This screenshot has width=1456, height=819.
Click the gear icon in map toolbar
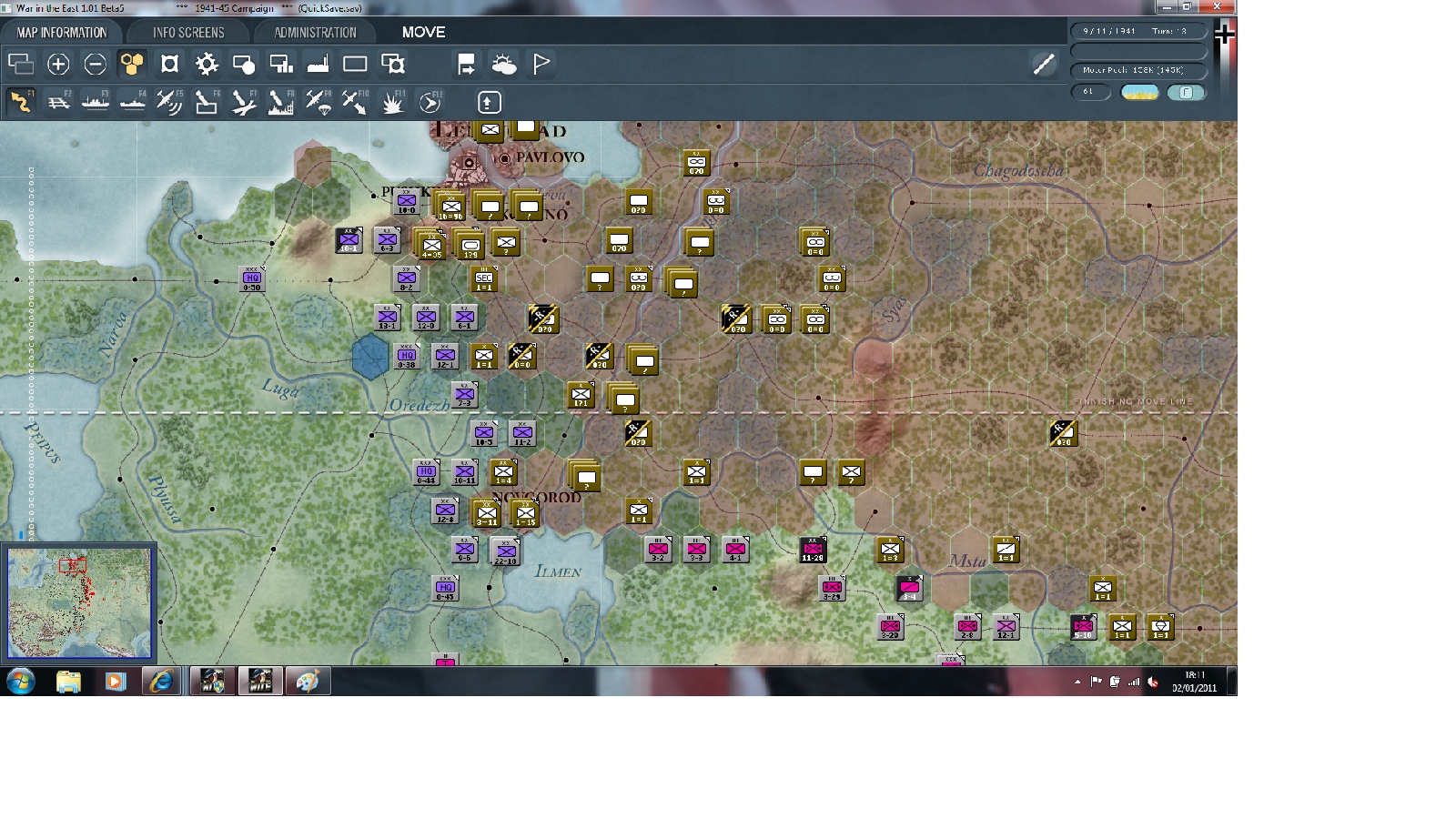click(x=207, y=64)
